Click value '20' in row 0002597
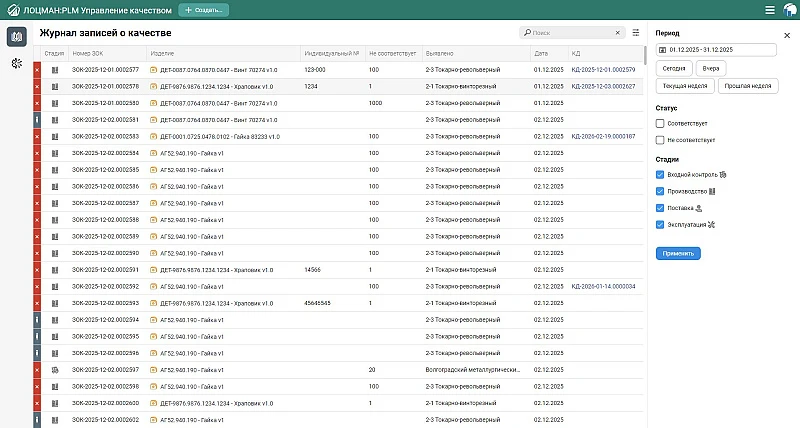This screenshot has width=800, height=428. click(x=372, y=370)
